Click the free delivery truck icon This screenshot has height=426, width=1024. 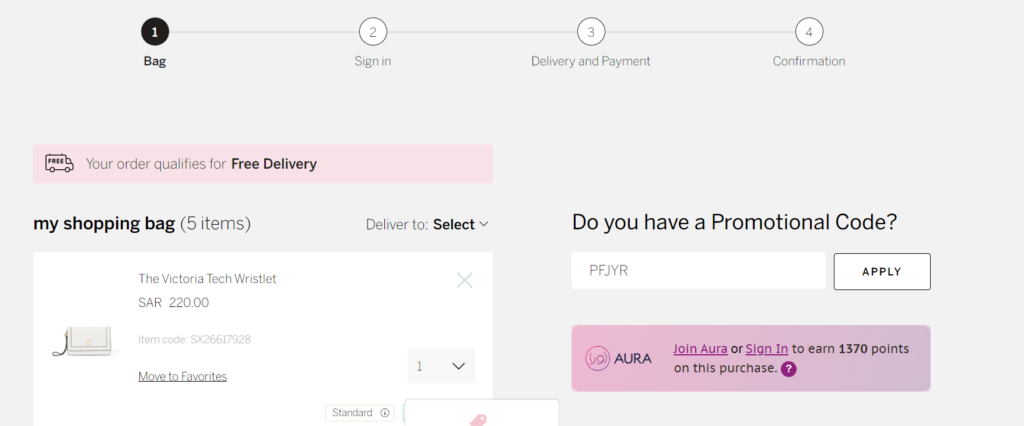point(59,163)
